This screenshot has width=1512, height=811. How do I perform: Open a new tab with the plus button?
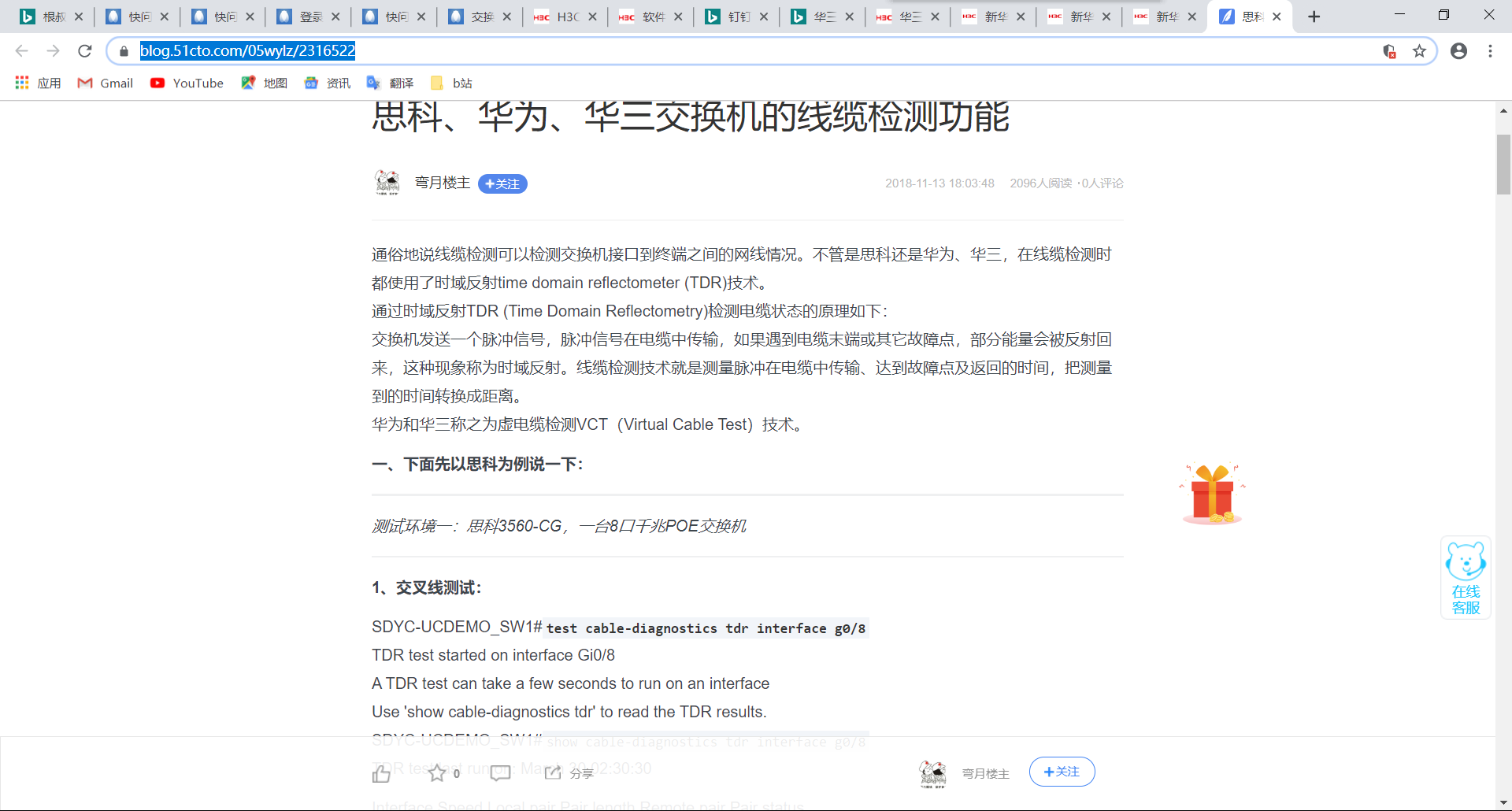tap(1314, 17)
